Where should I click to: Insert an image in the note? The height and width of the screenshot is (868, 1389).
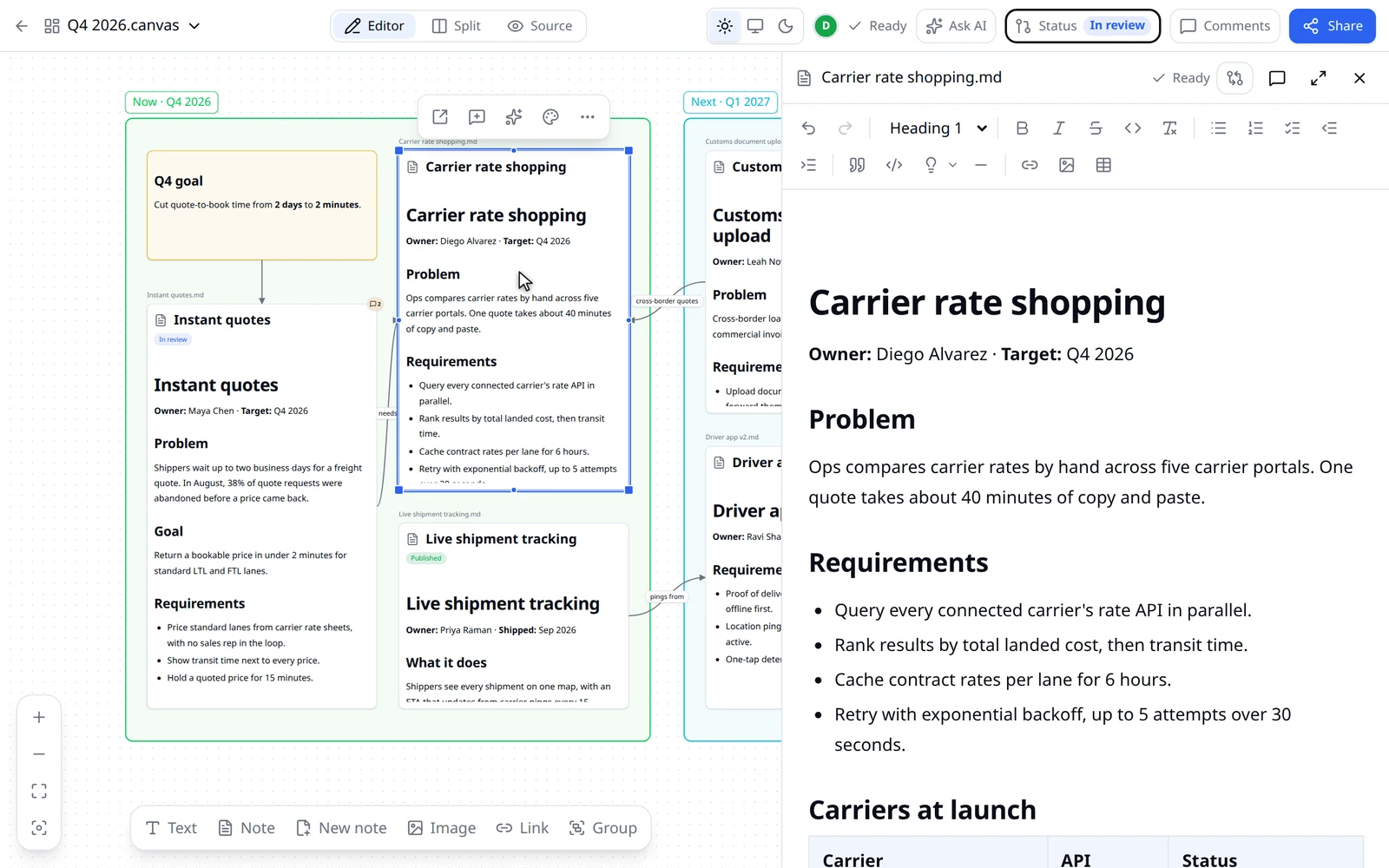[1067, 165]
